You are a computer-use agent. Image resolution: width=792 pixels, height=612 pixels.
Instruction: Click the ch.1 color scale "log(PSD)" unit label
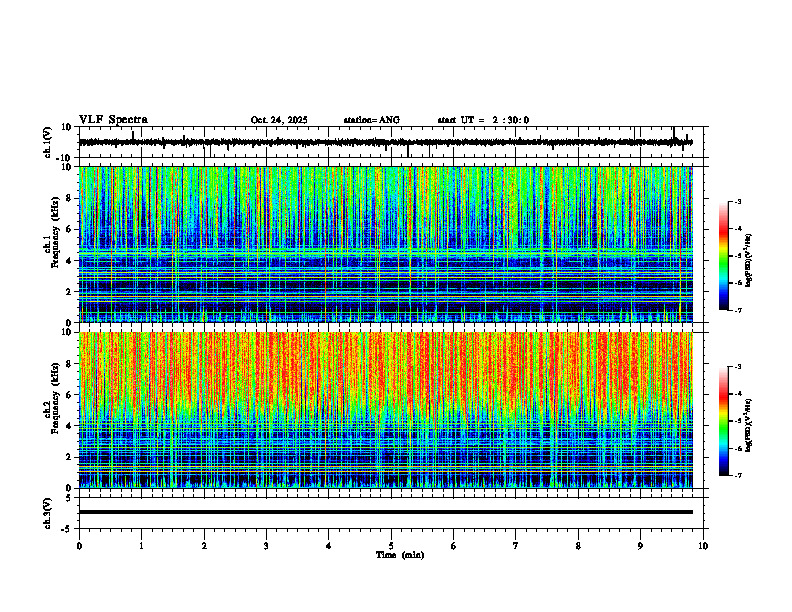[749, 261]
